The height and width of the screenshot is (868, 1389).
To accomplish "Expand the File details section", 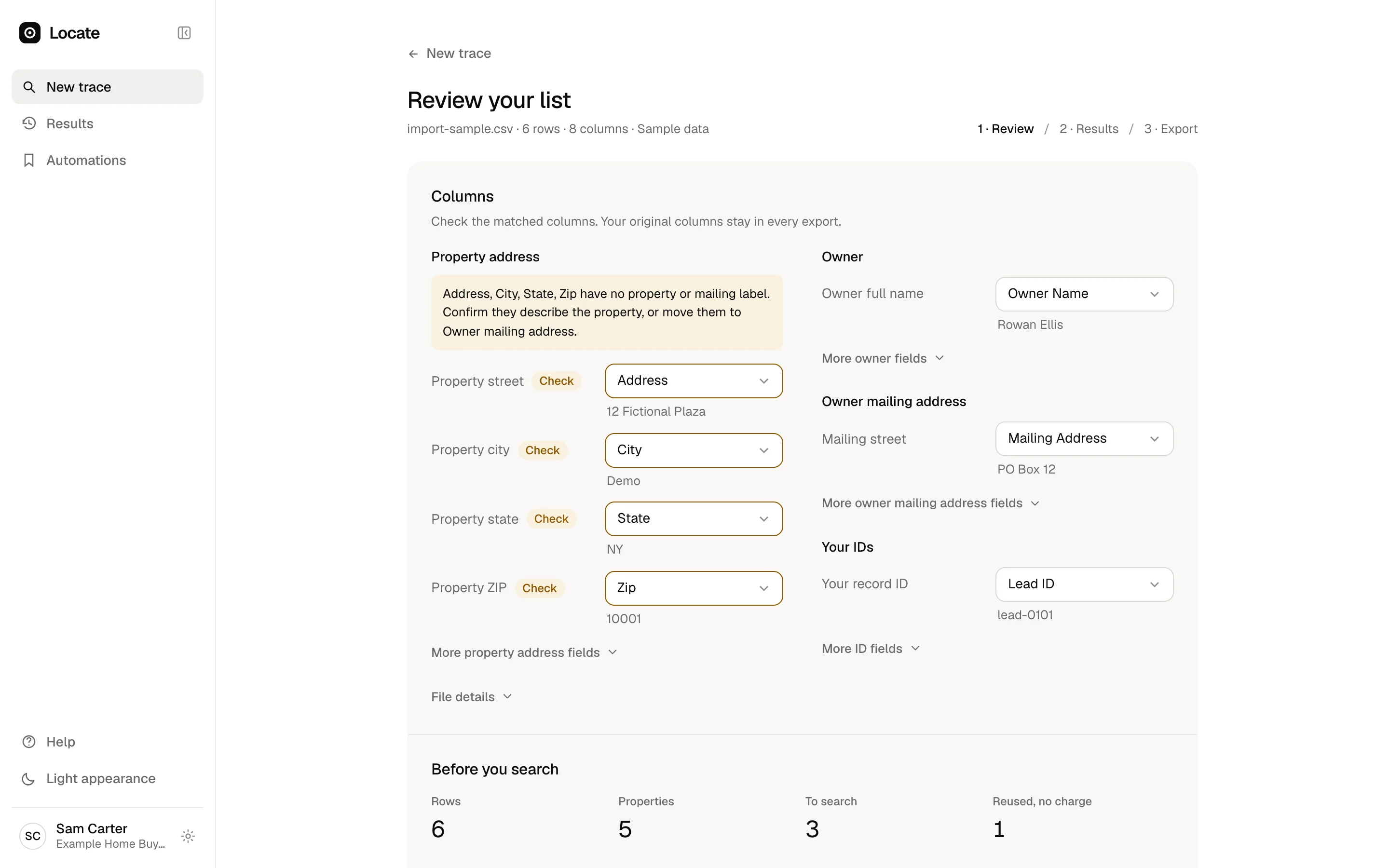I will pyautogui.click(x=471, y=697).
